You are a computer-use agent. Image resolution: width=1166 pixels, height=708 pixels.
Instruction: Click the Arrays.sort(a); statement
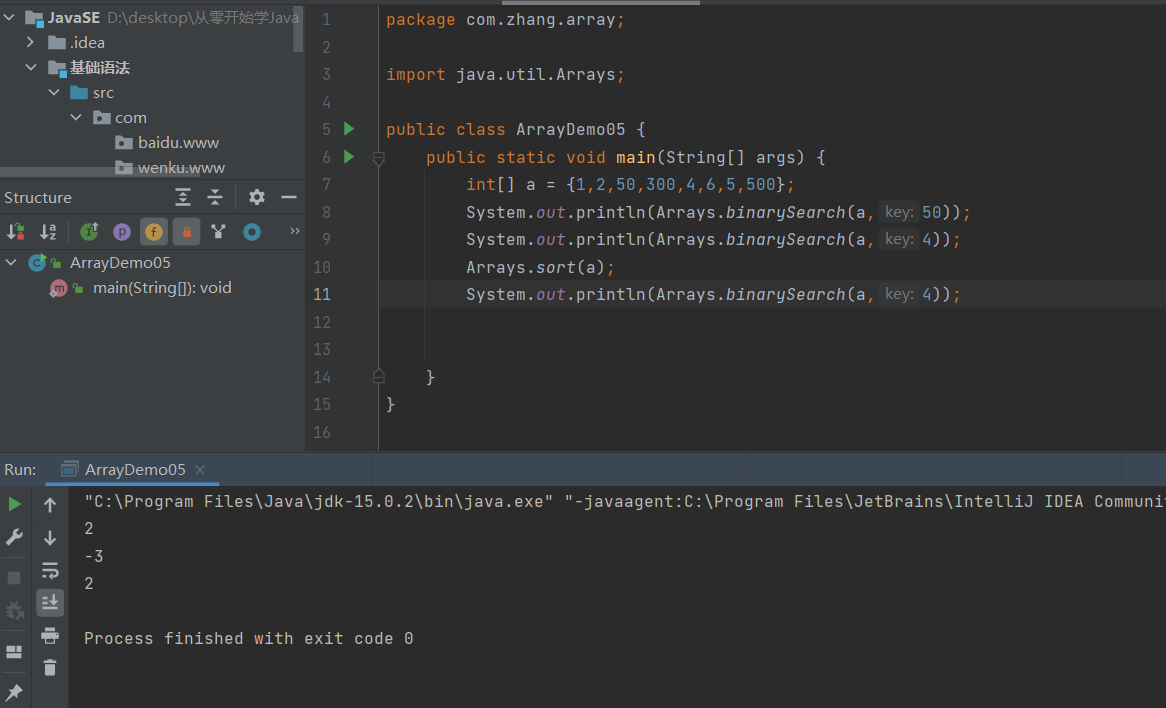coord(541,267)
